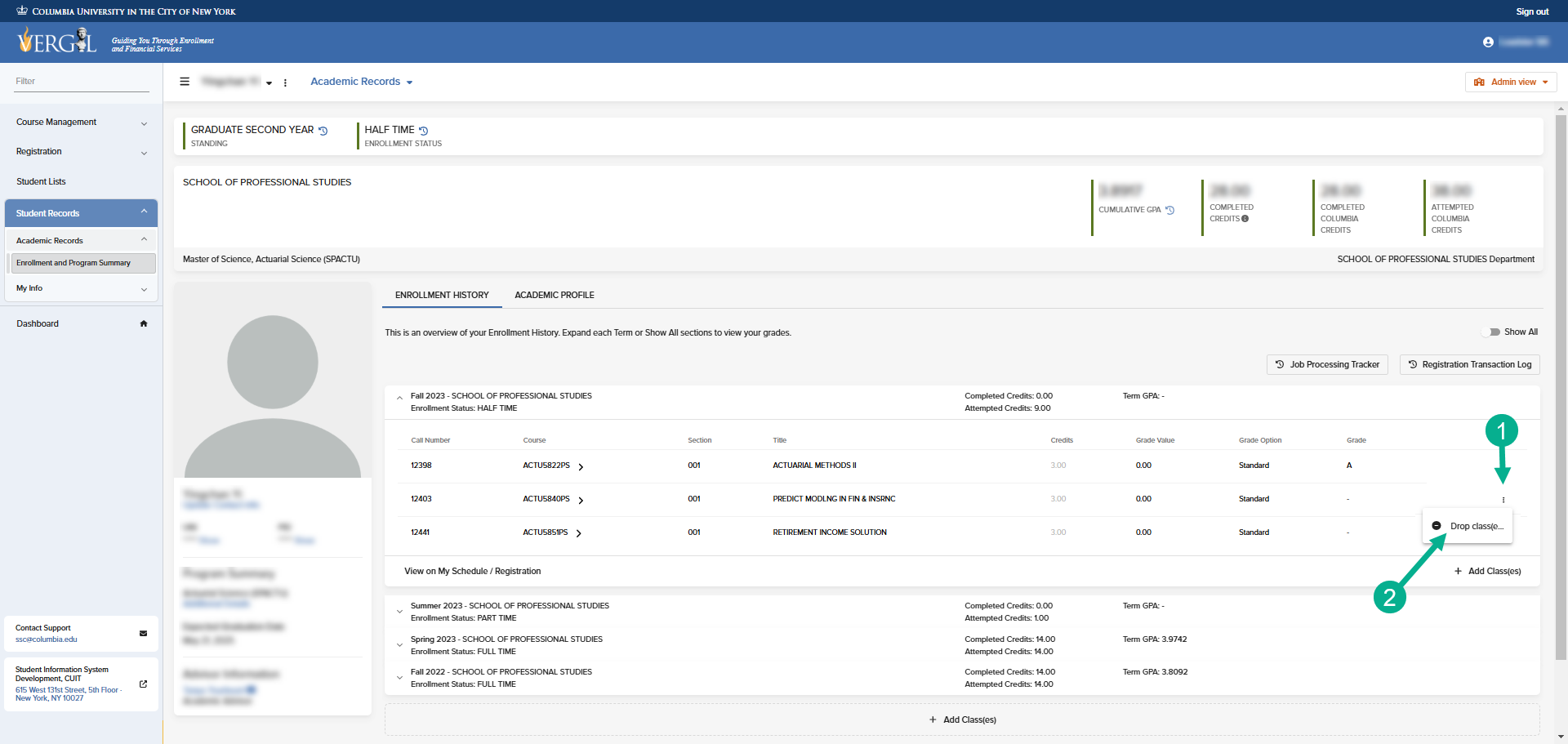Image resolution: width=1568 pixels, height=744 pixels.
Task: Click the Filter input field
Action: click(x=81, y=82)
